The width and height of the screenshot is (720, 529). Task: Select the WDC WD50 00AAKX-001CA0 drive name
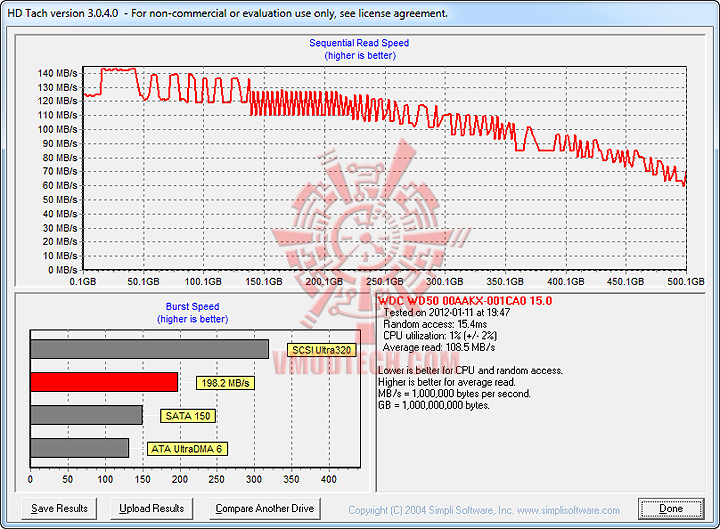[x=465, y=301]
